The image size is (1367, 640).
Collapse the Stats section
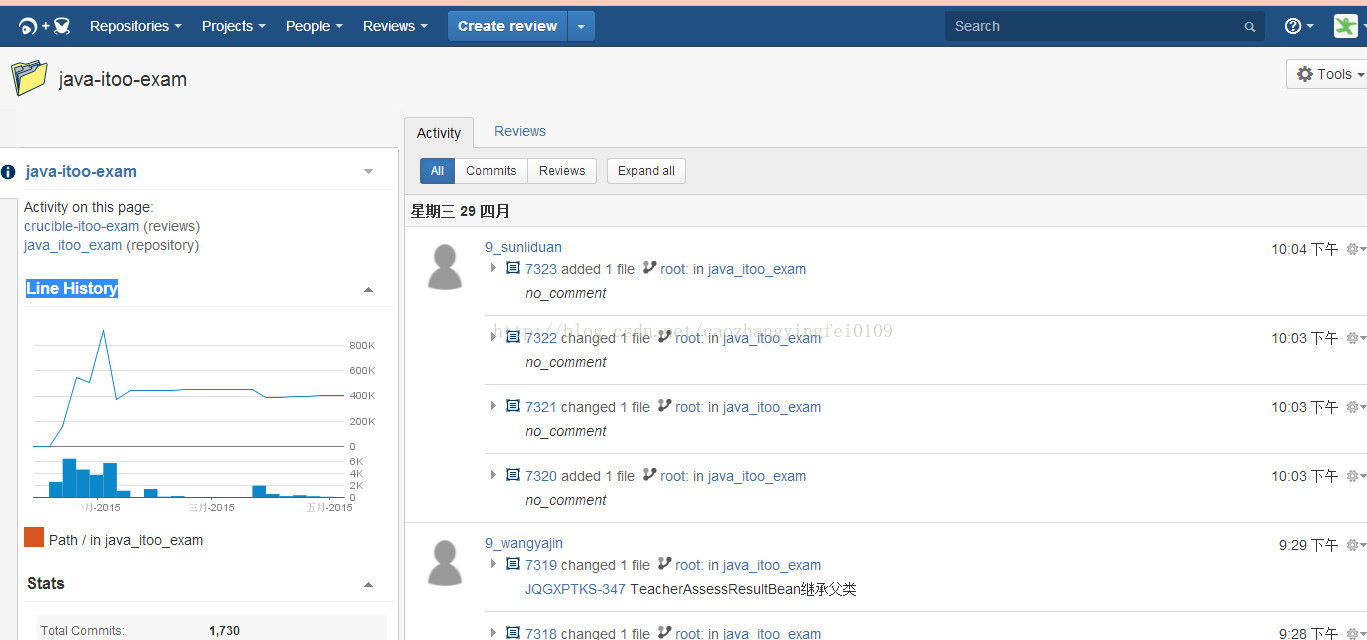click(368, 584)
